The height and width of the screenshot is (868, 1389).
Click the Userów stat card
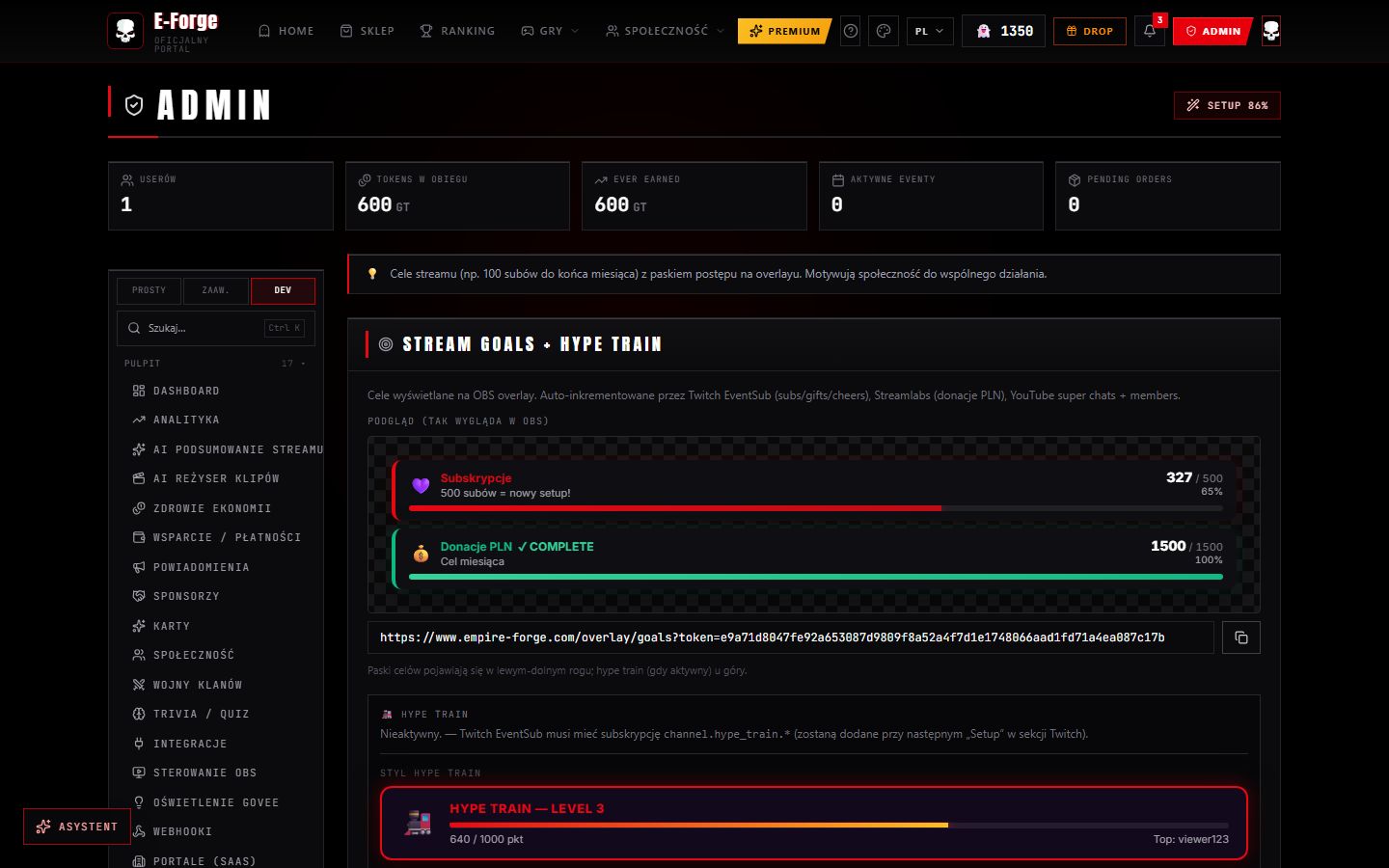[221, 196]
